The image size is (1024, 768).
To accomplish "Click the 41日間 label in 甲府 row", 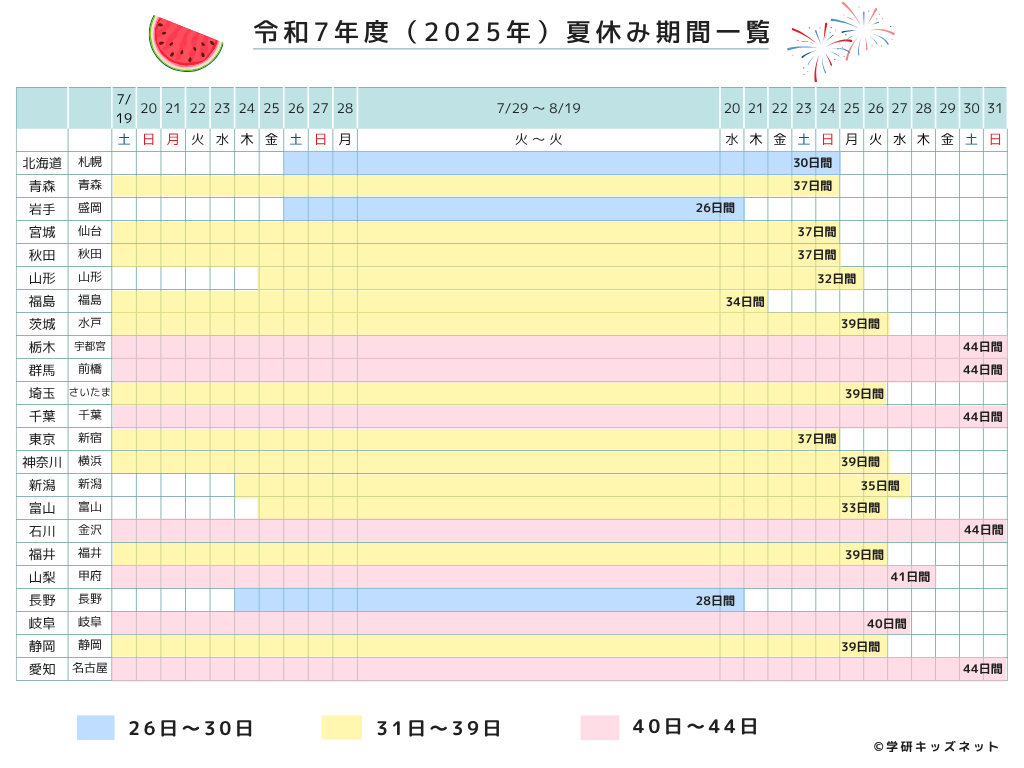I will pyautogui.click(x=910, y=577).
